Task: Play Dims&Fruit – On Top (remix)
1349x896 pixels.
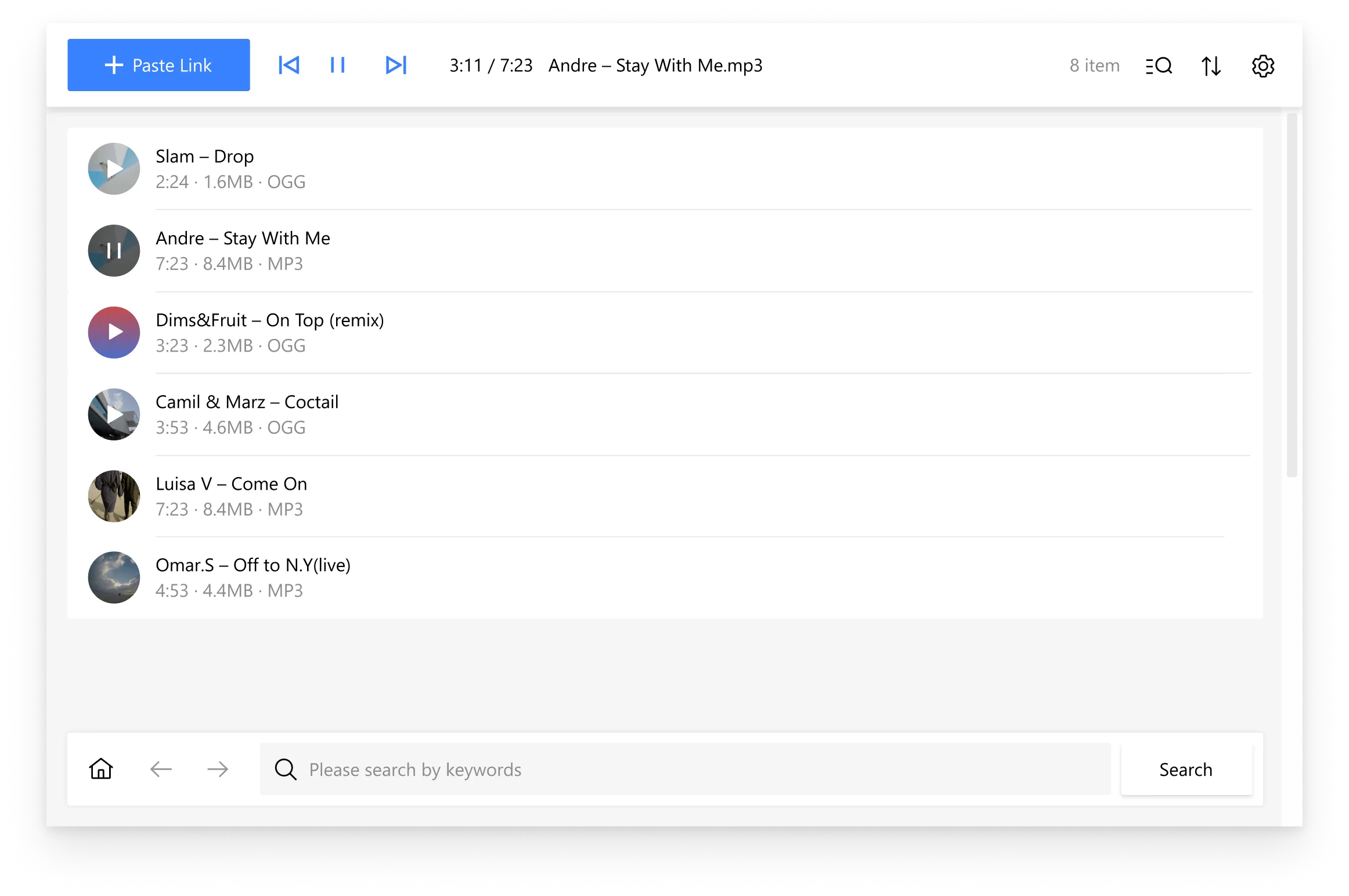Action: pos(114,333)
